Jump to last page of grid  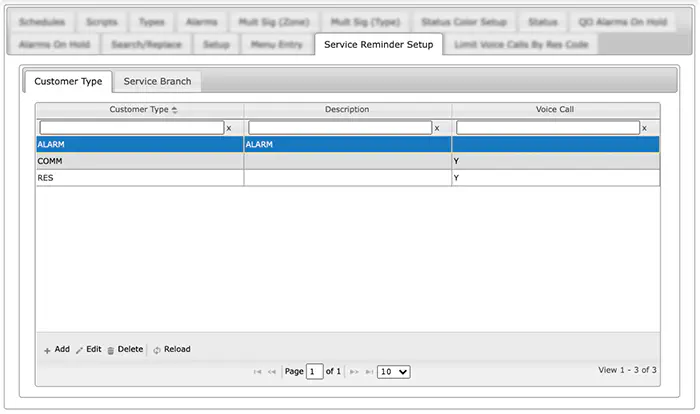coord(369,372)
